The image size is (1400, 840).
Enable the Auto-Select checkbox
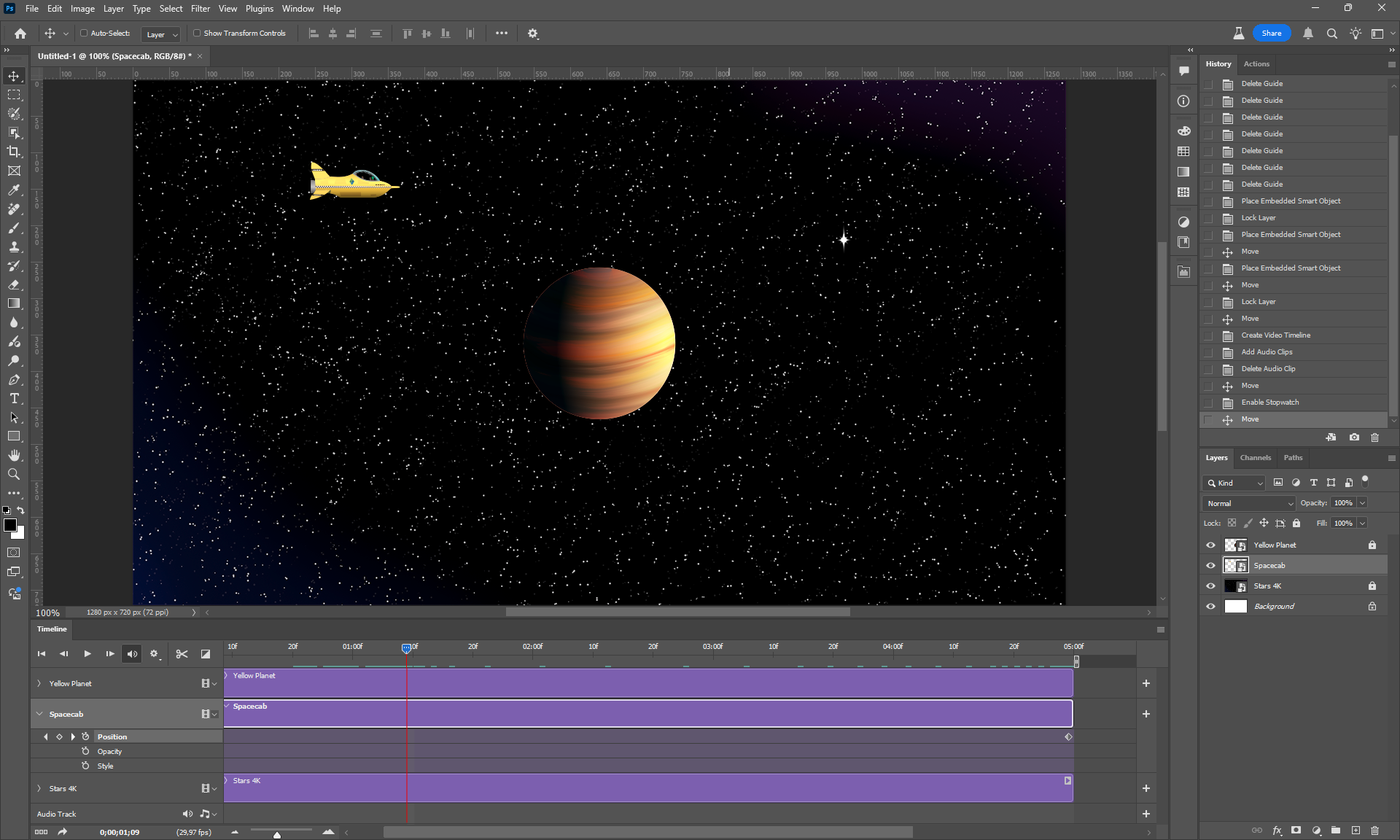(x=84, y=34)
